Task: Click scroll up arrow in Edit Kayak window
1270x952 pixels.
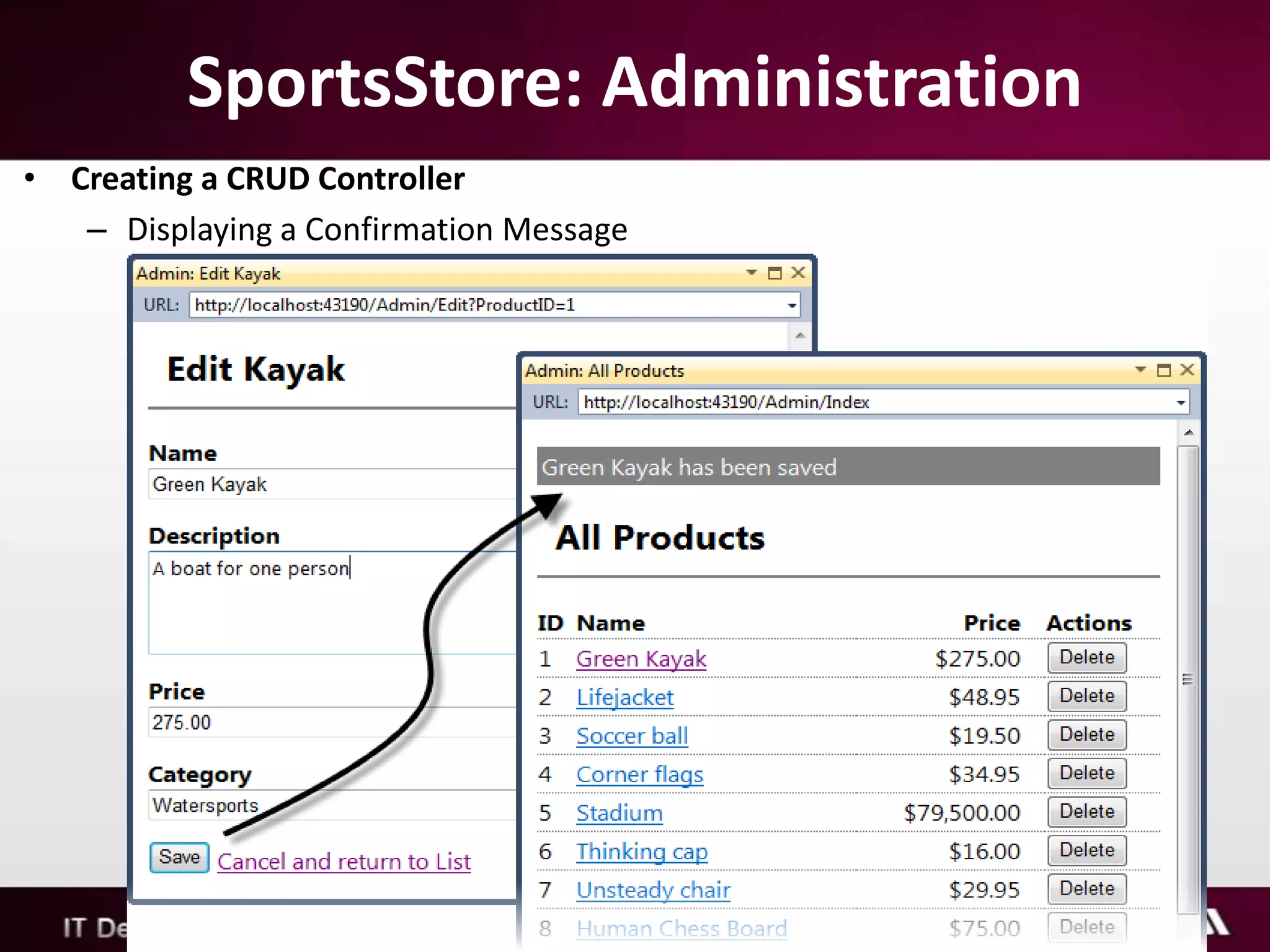Action: 800,335
